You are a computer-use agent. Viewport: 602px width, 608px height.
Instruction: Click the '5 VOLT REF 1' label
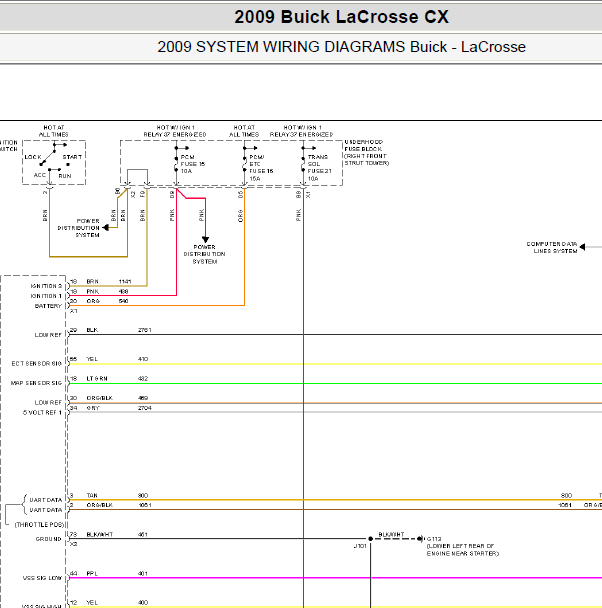pyautogui.click(x=42, y=413)
